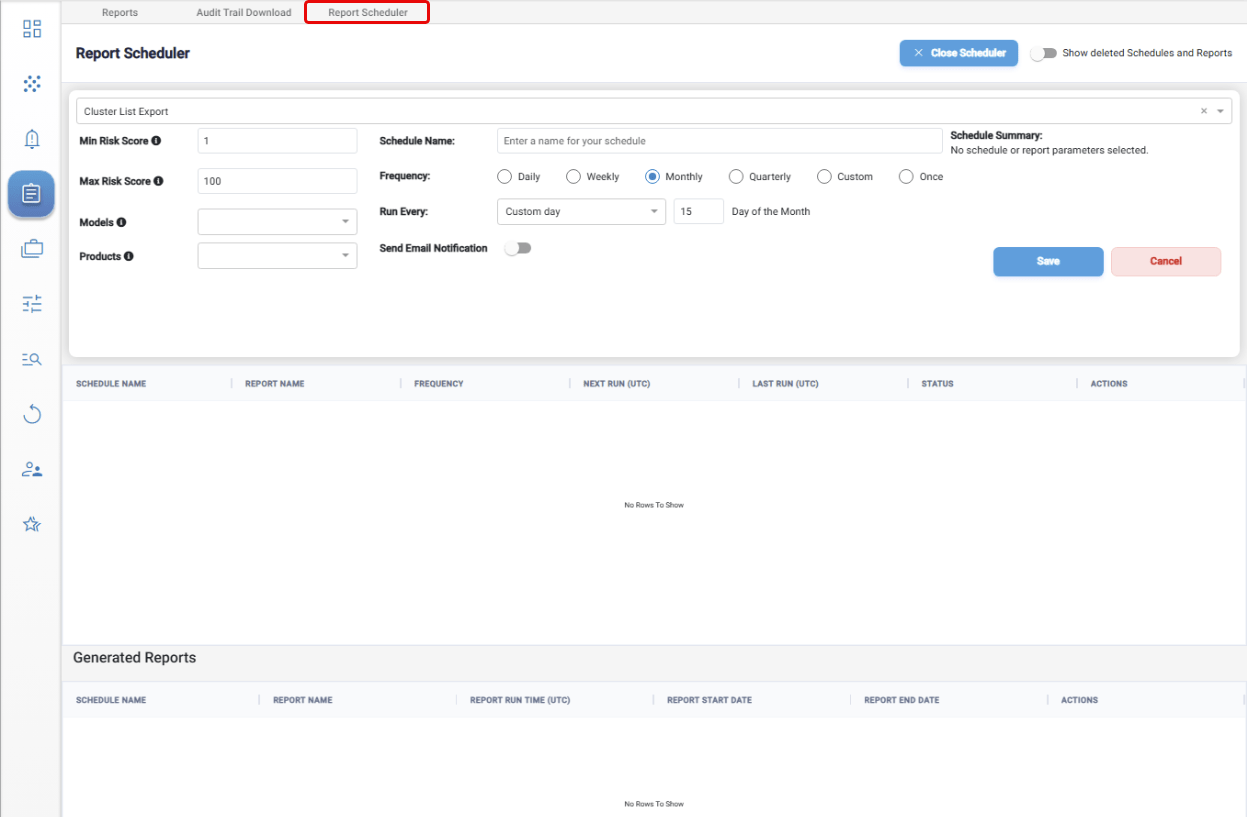Open the star favorites icon in sidebar
The width and height of the screenshot is (1247, 817).
[32, 524]
